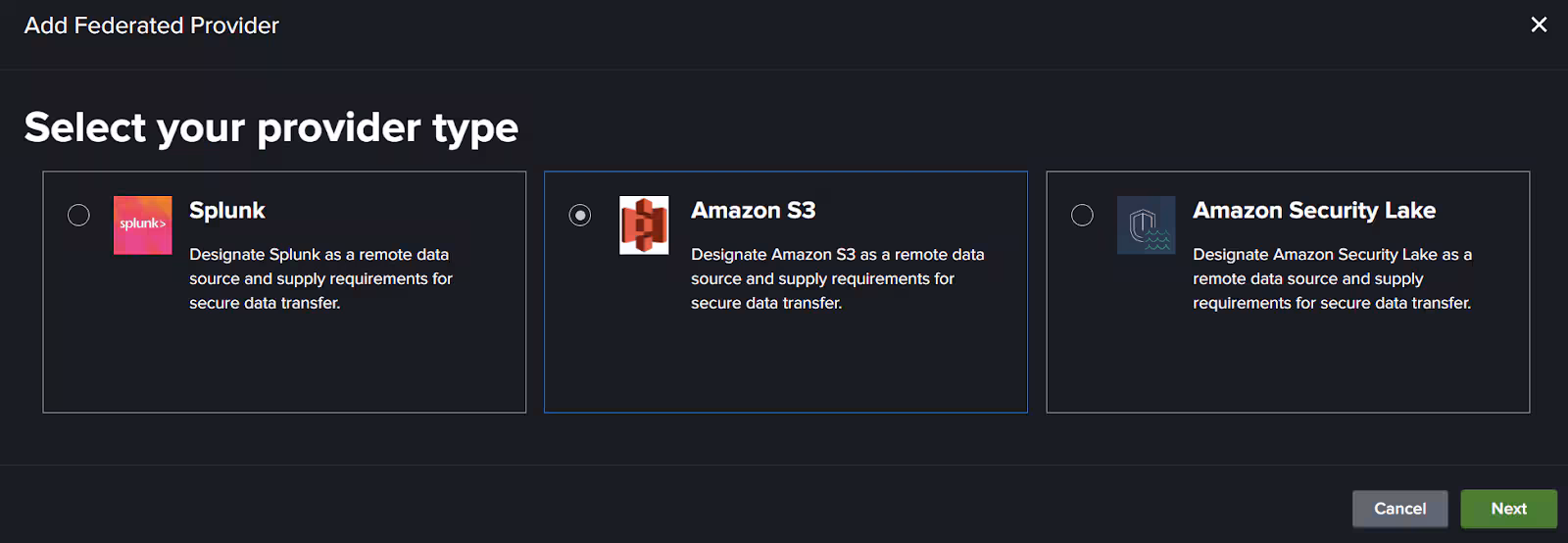Click the Splunk logo icon
This screenshot has width=1568, height=543.
pos(142,224)
